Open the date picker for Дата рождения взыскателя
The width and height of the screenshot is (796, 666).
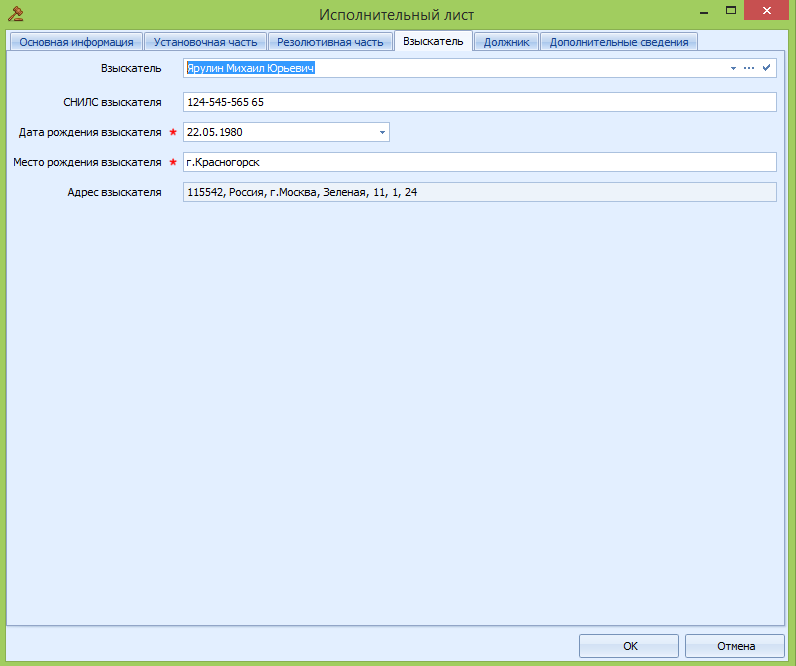pyautogui.click(x=382, y=132)
